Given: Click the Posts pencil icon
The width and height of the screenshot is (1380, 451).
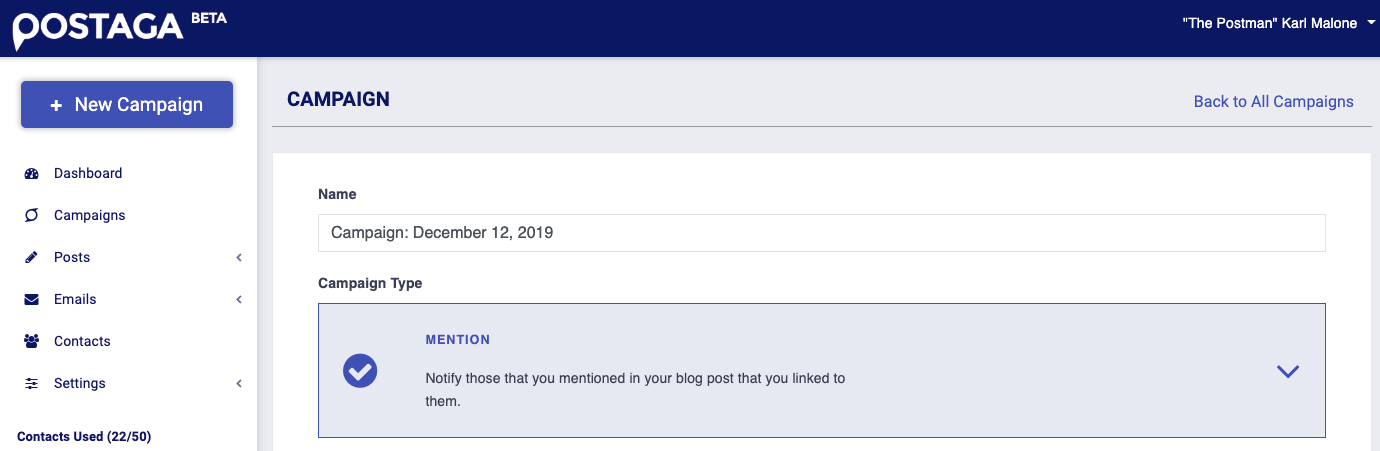Looking at the screenshot, I should pyautogui.click(x=31, y=257).
